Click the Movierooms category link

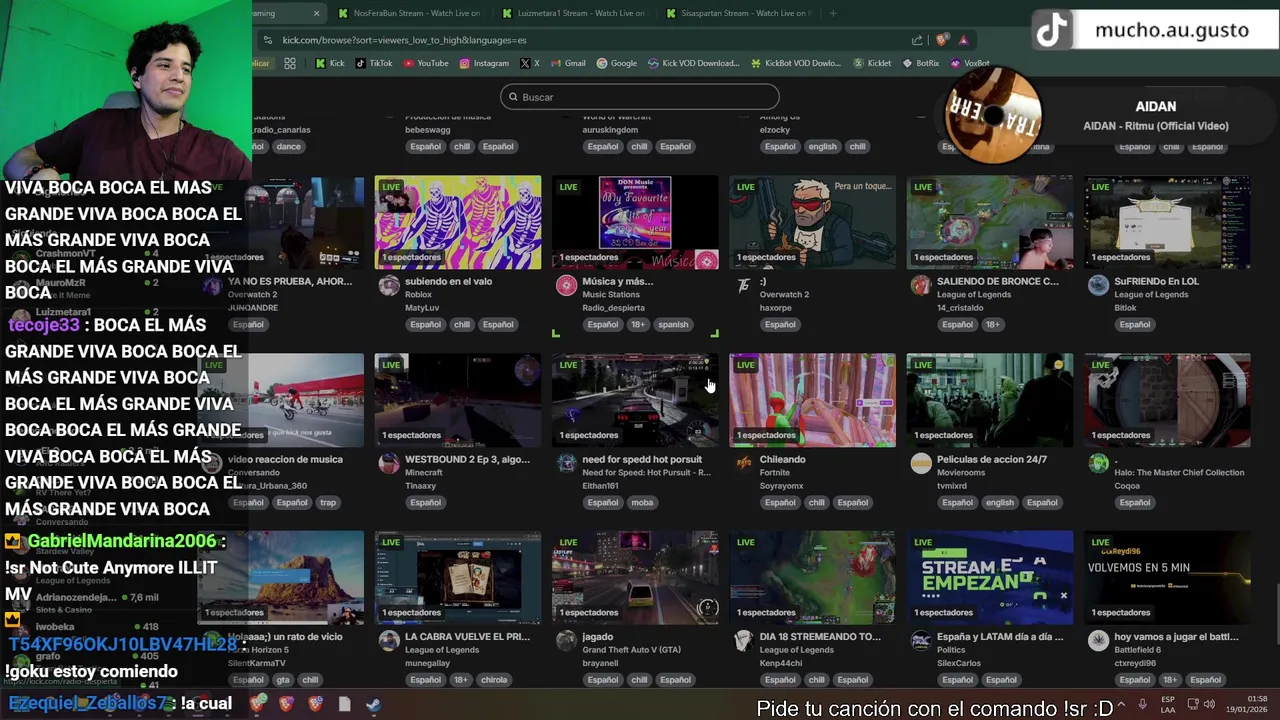click(x=960, y=472)
